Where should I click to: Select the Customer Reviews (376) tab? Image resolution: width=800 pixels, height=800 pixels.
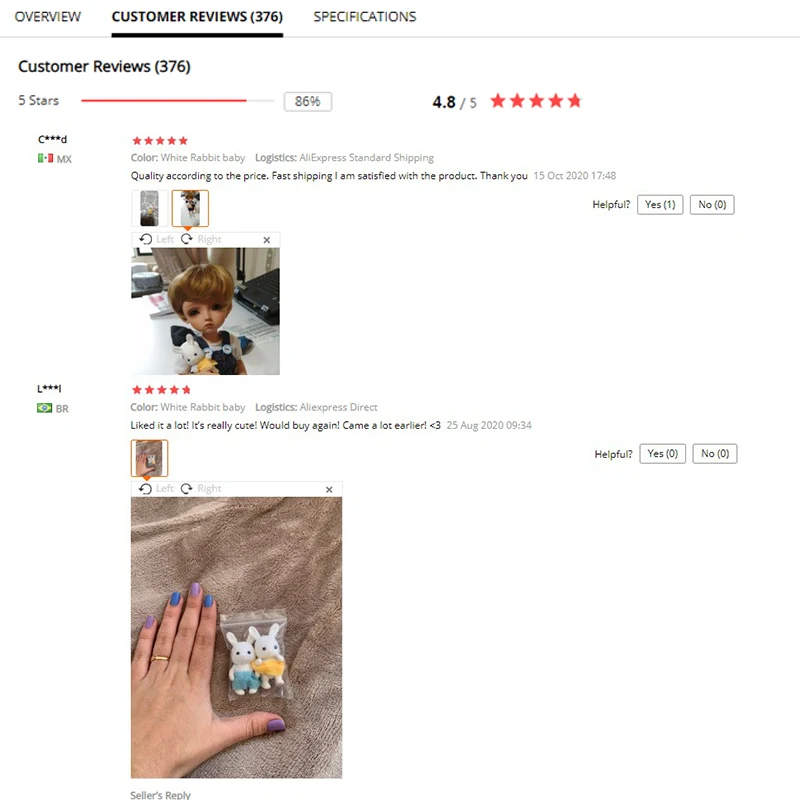point(197,17)
